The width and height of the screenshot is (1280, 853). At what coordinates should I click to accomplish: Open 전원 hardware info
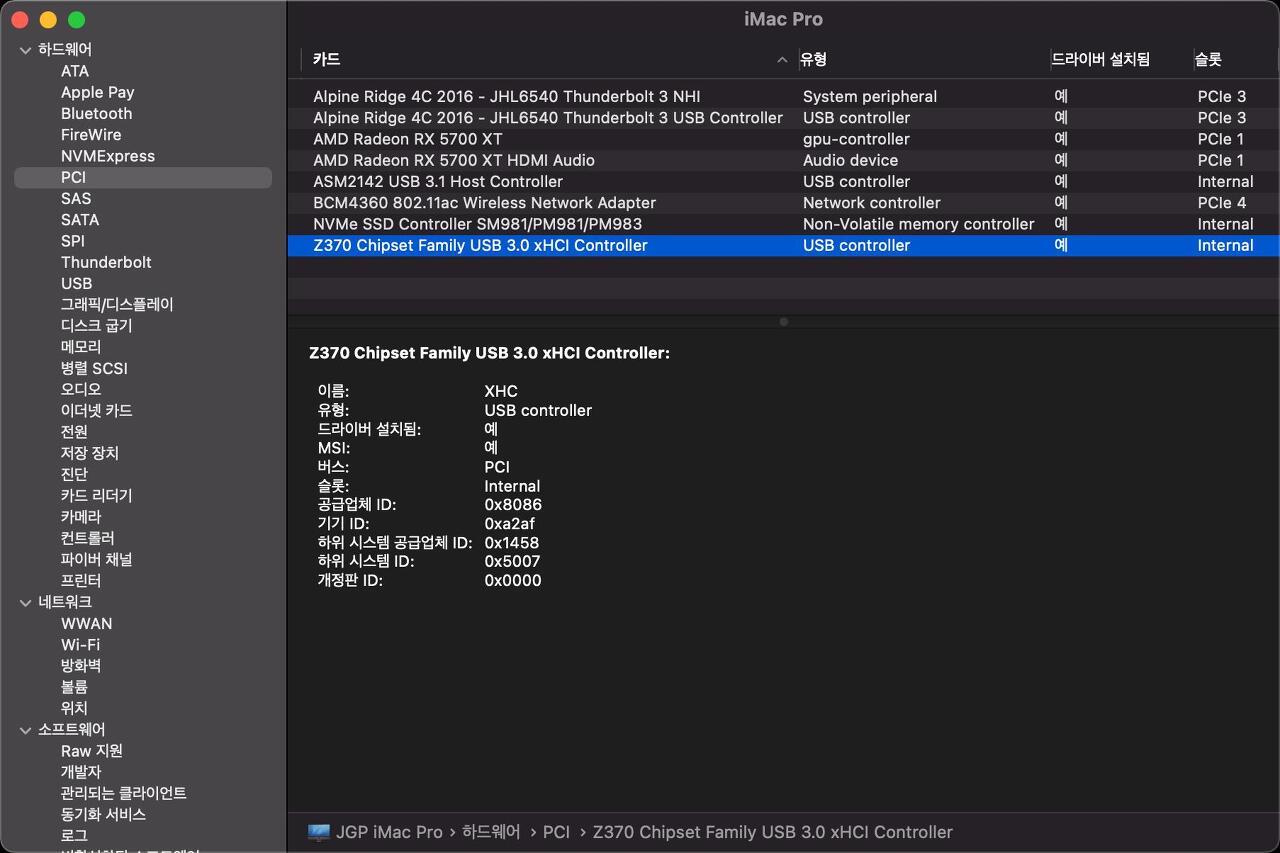coord(74,432)
